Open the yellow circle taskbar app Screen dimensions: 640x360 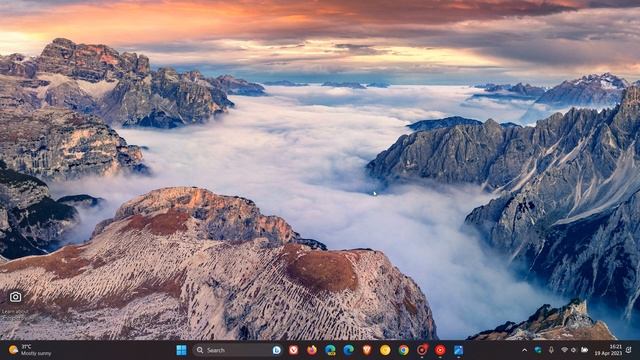[x=385, y=350]
